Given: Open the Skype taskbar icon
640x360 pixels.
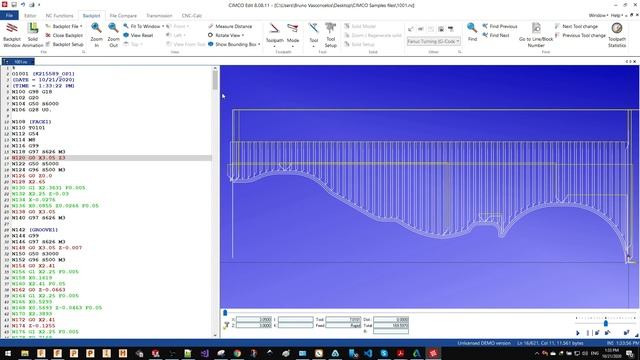Looking at the screenshot, I should (384, 353).
